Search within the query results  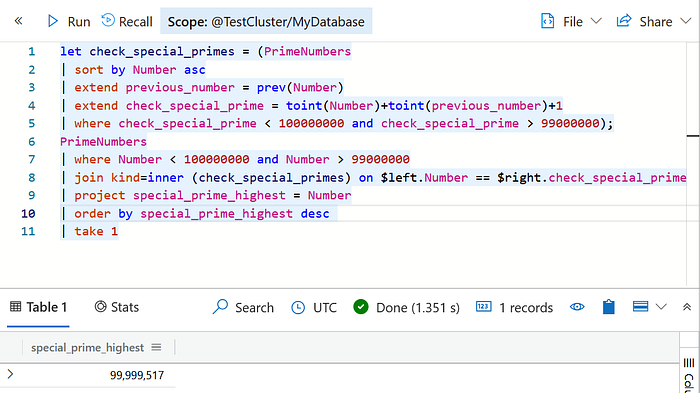243,307
